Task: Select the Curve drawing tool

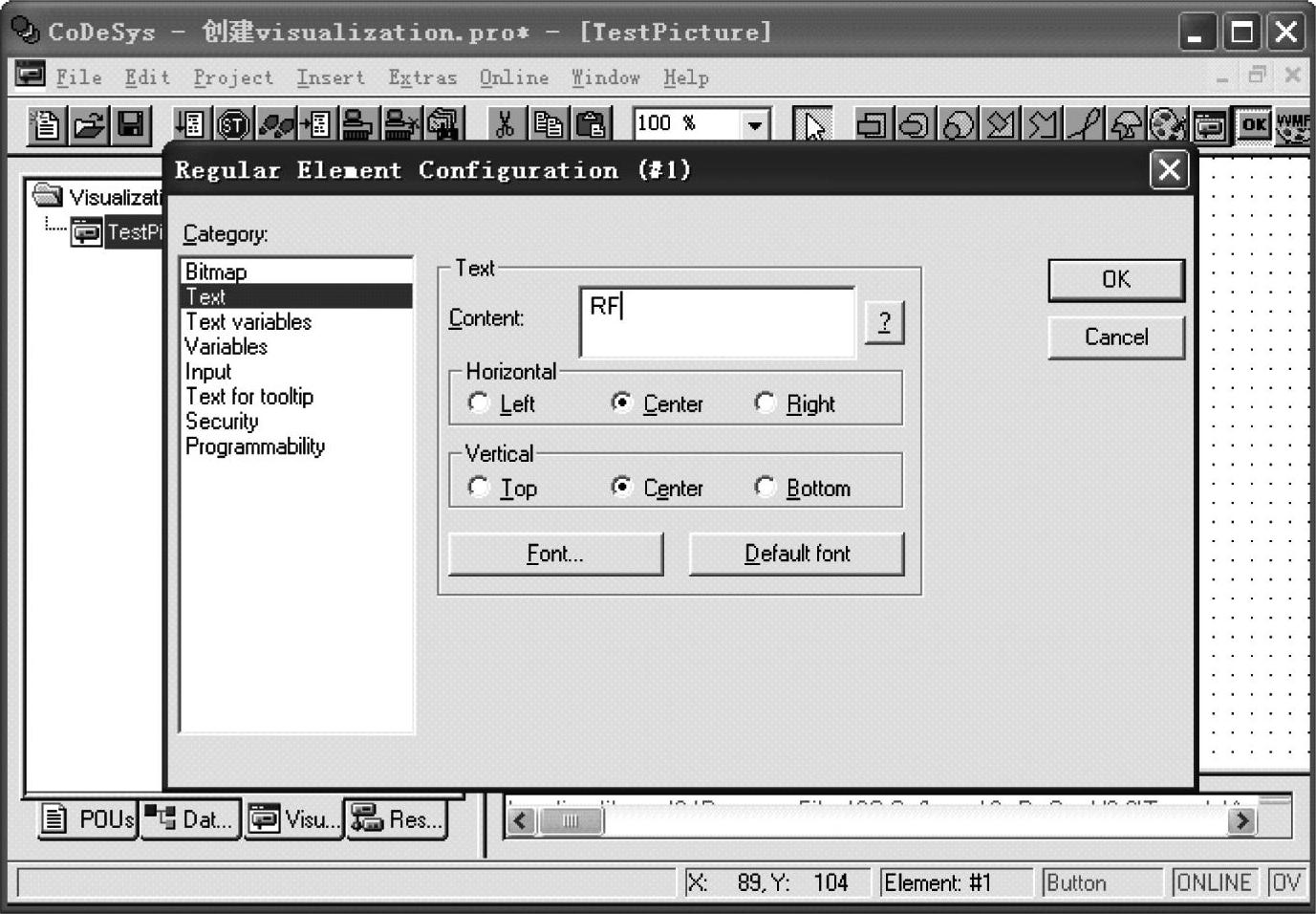Action: (x=1084, y=125)
